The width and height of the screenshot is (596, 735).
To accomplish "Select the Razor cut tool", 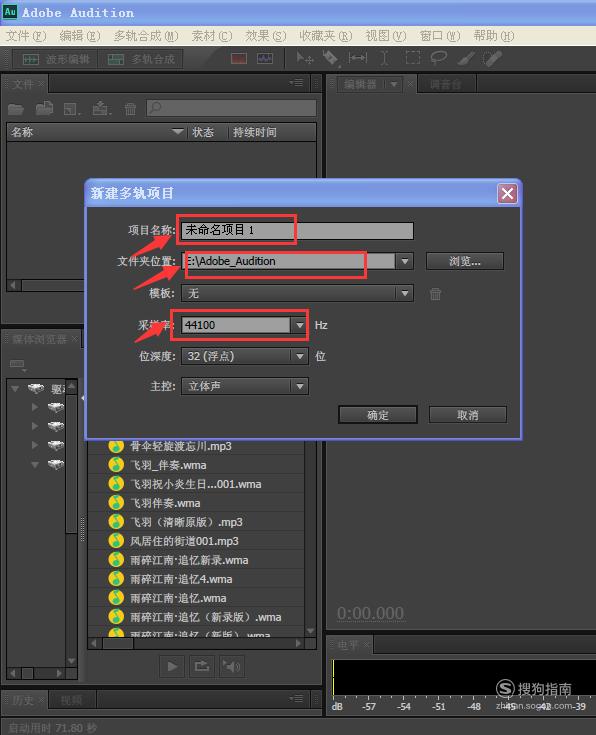I will pyautogui.click(x=330, y=58).
